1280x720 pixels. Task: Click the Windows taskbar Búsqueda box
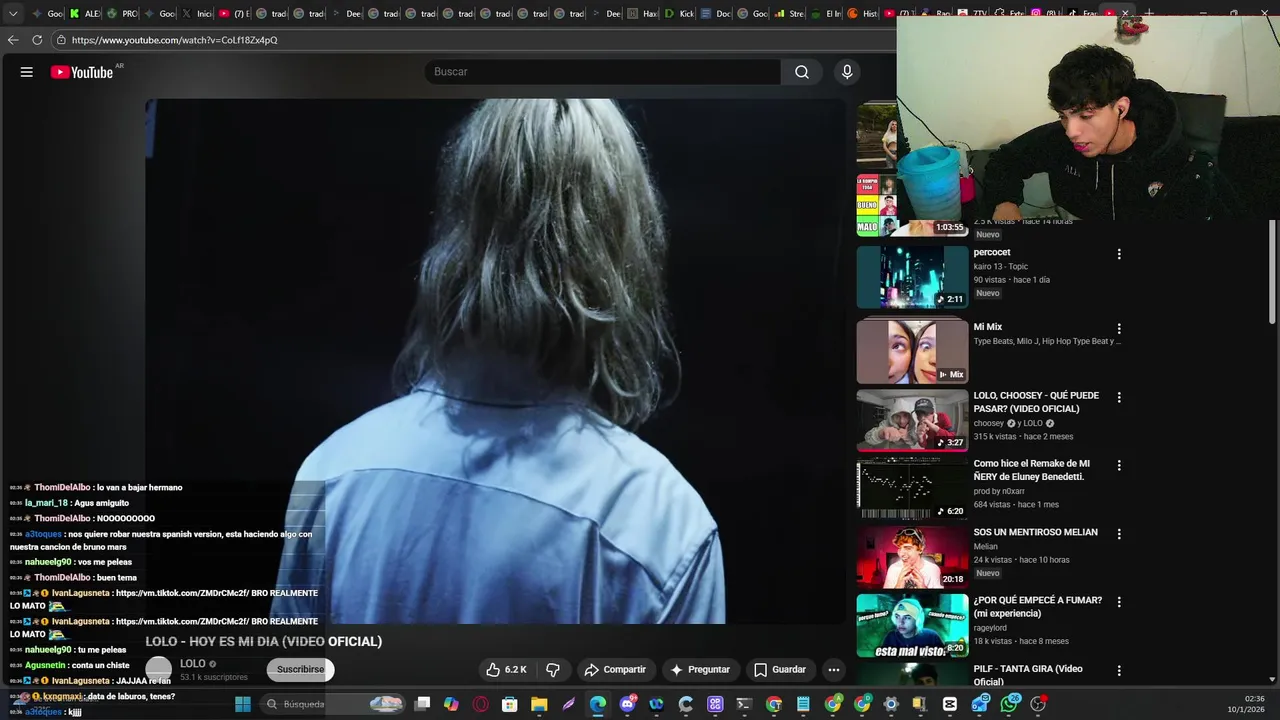tap(332, 704)
